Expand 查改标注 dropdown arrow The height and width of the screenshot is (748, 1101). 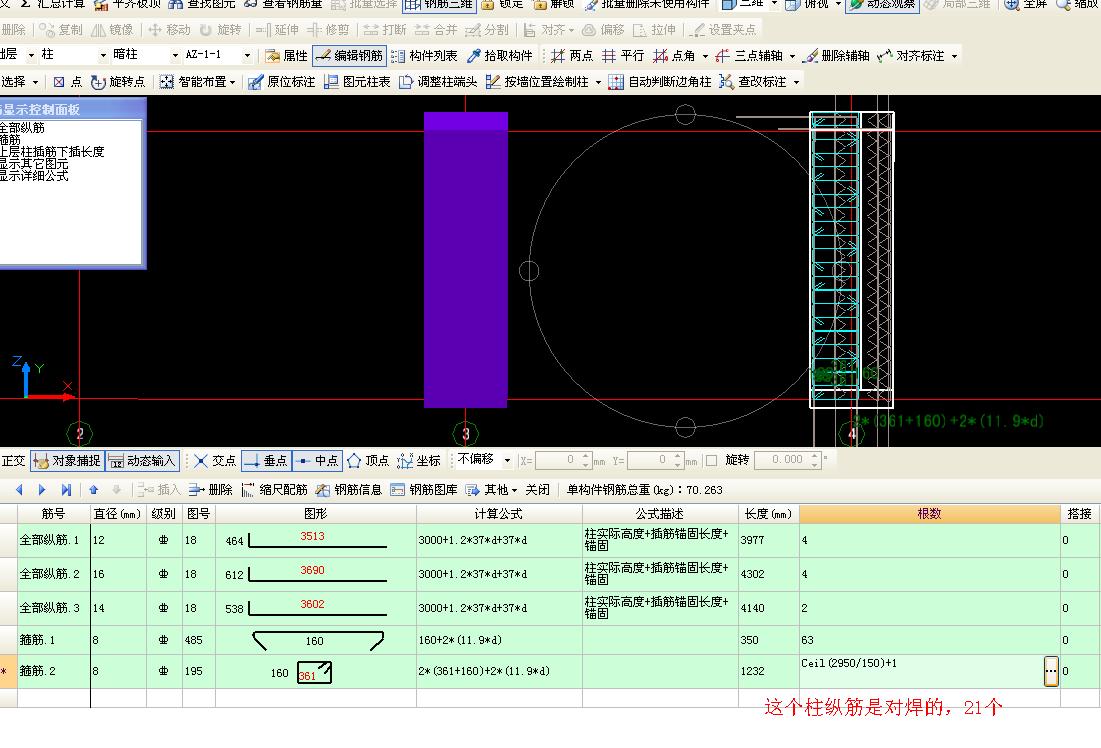796,83
